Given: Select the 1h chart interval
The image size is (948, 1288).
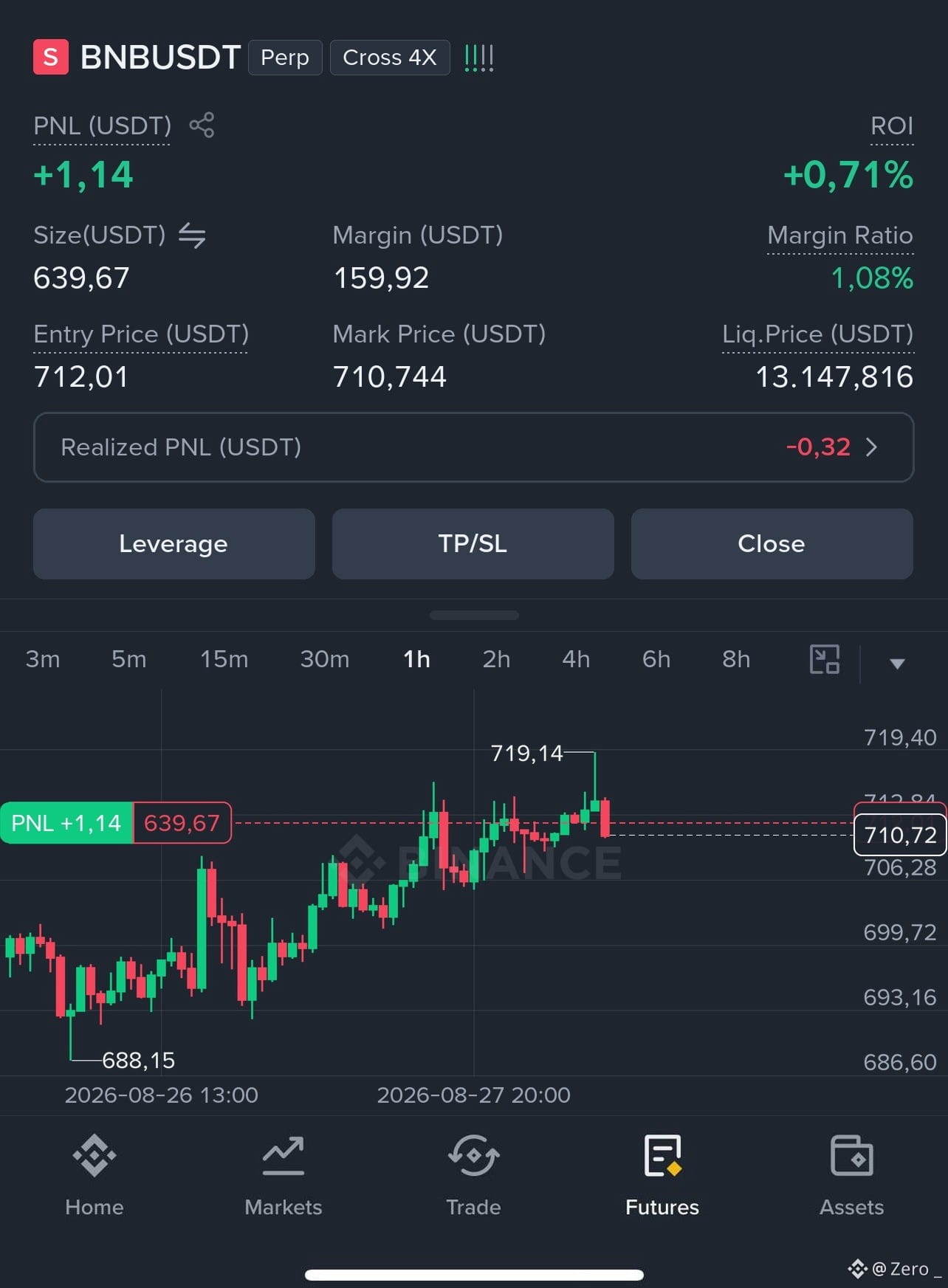Looking at the screenshot, I should point(417,659).
